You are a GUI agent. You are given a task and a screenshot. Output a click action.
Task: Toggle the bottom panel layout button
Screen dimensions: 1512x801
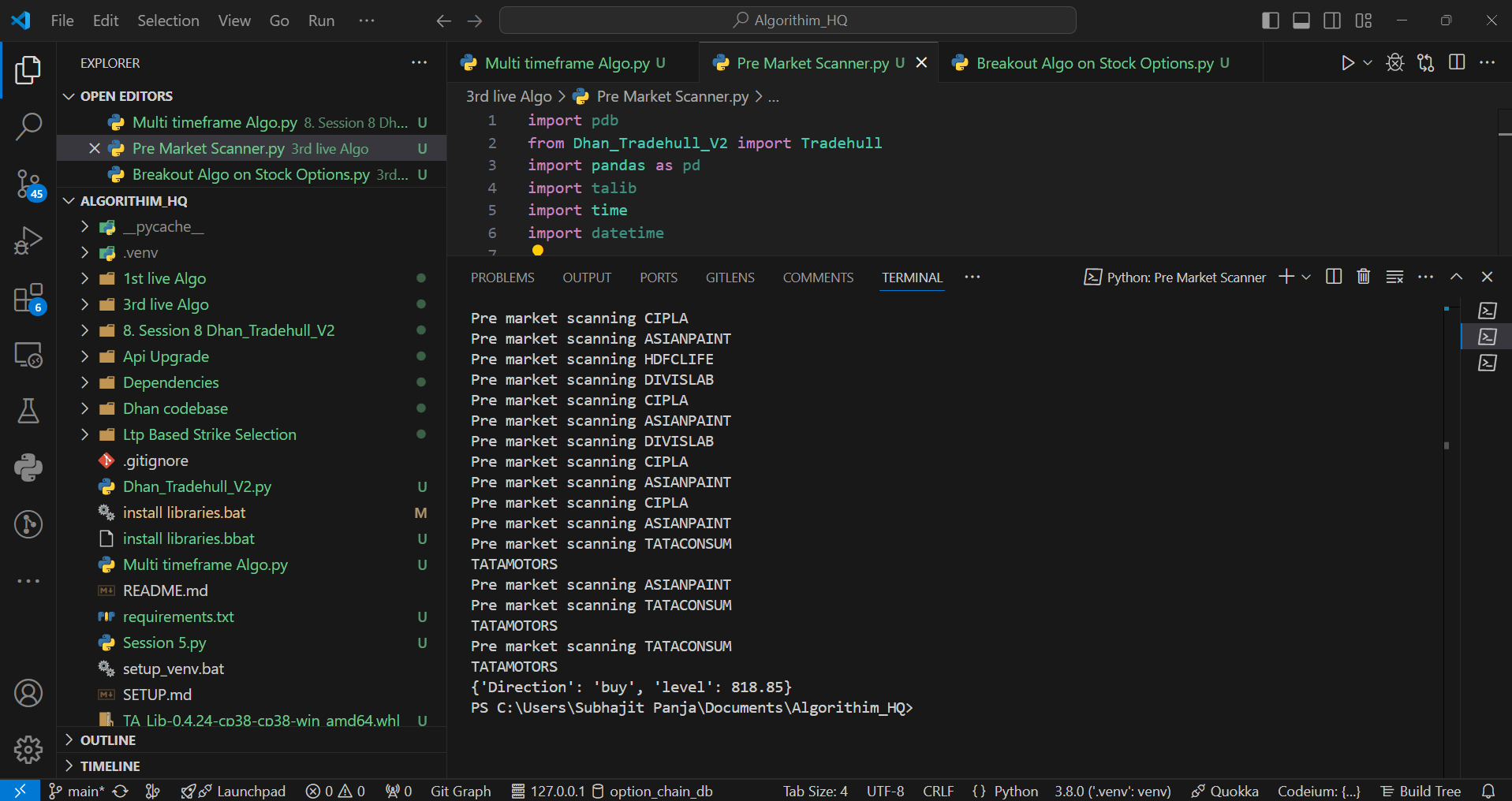(x=1301, y=20)
